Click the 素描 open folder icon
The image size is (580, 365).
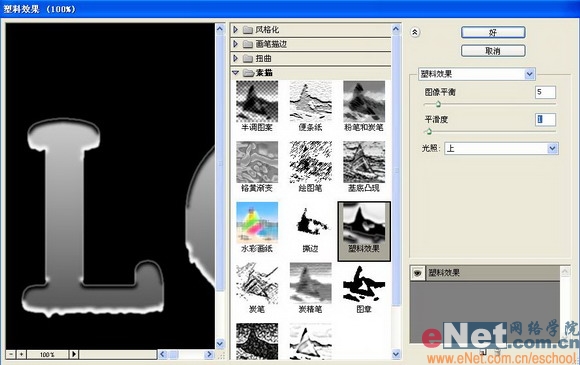(x=248, y=73)
